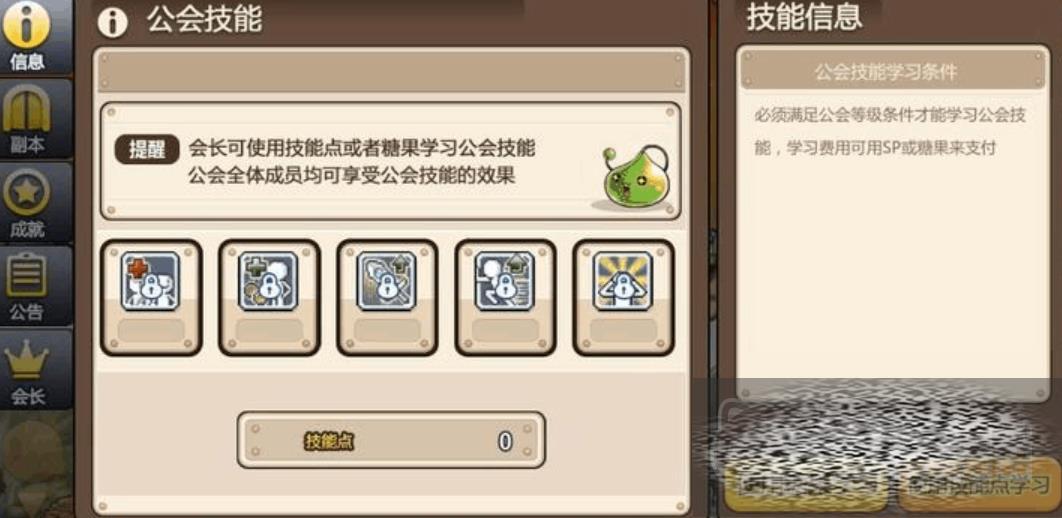The image size is (1062, 518).
Task: Tap the green slime mascot
Action: coord(630,178)
